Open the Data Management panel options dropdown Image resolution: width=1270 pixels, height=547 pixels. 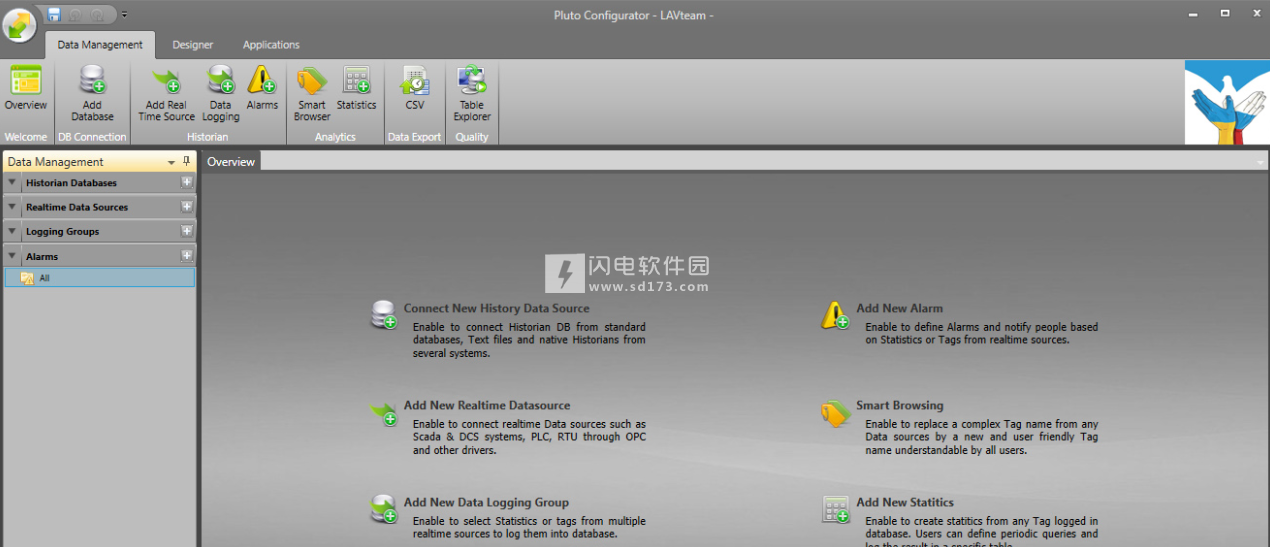(171, 162)
